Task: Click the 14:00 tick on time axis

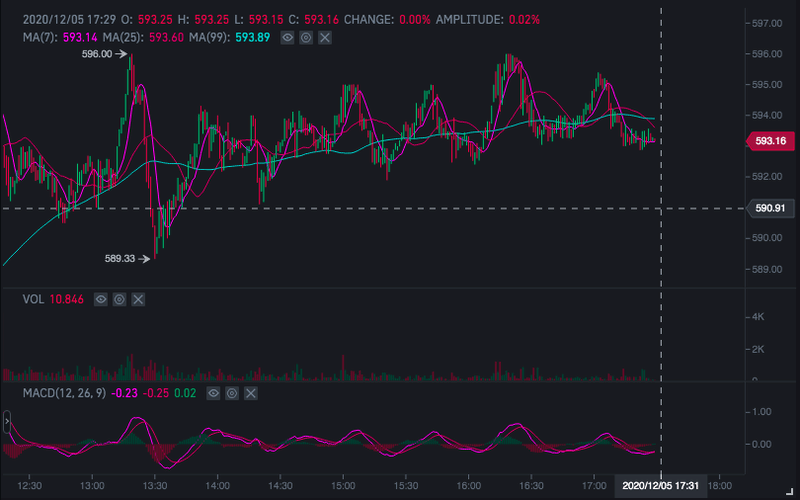Action: 218,485
